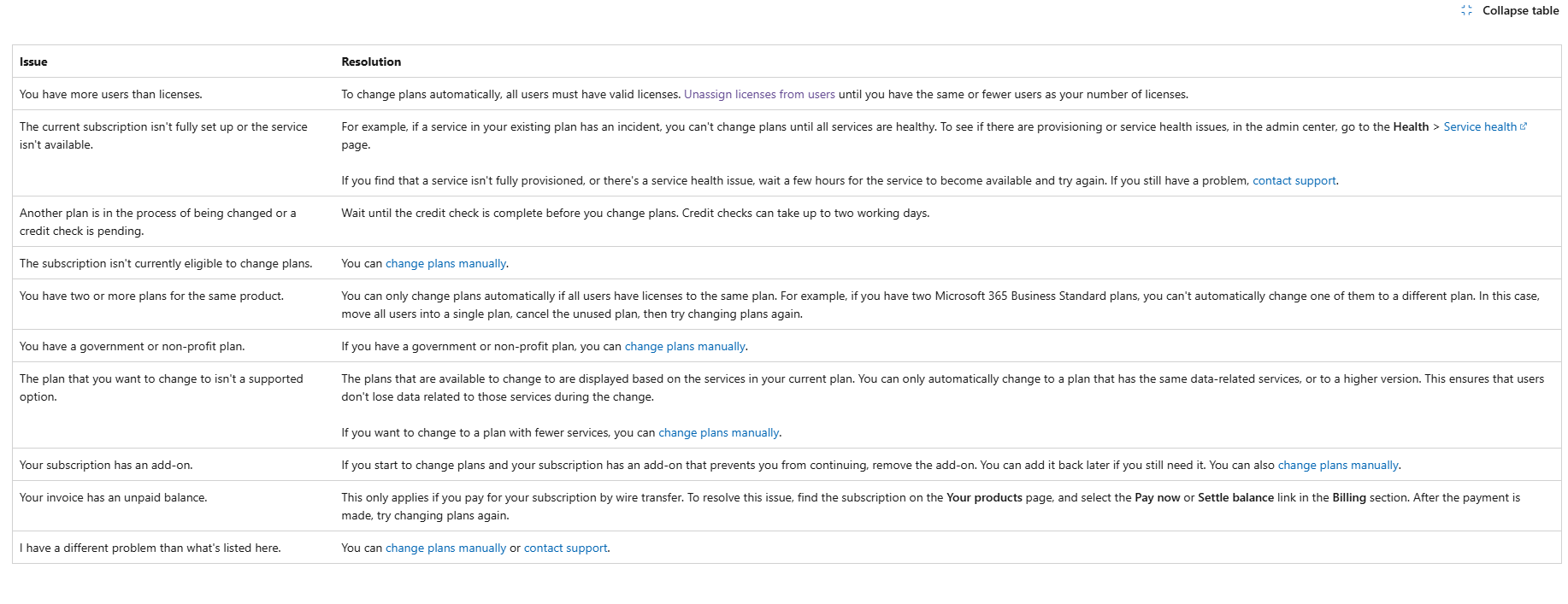Click the Issue column header
Screen dimensions: 1568x604
tap(33, 62)
